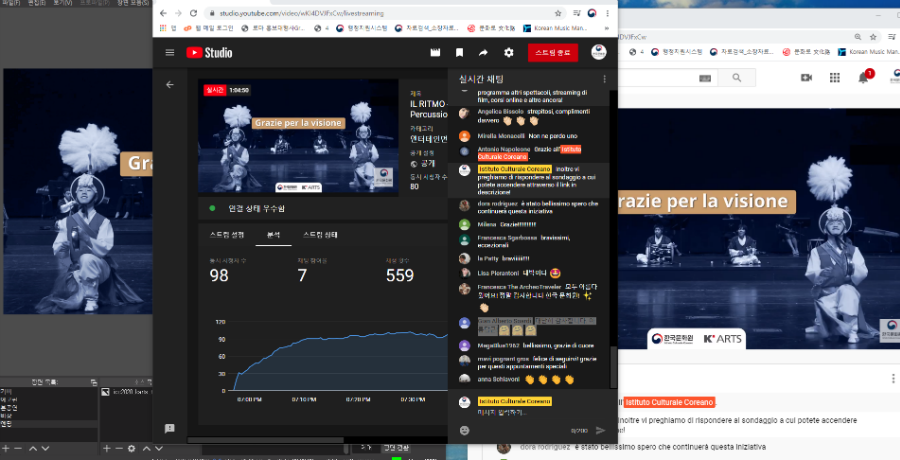Select Lisa Pierantoni chat entry
900x460 pixels.
529,273
